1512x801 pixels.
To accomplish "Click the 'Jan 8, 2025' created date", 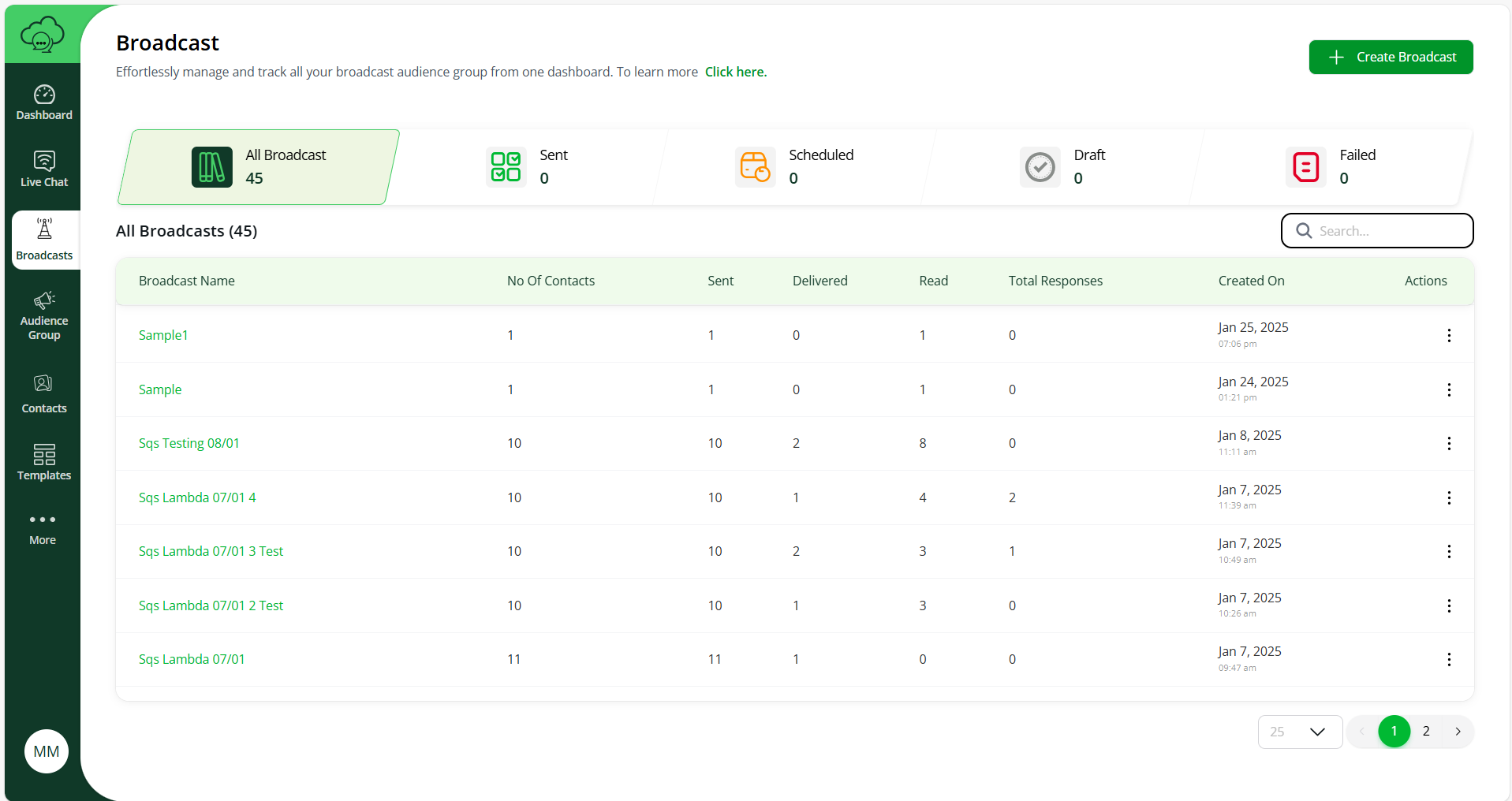I will point(1249,435).
